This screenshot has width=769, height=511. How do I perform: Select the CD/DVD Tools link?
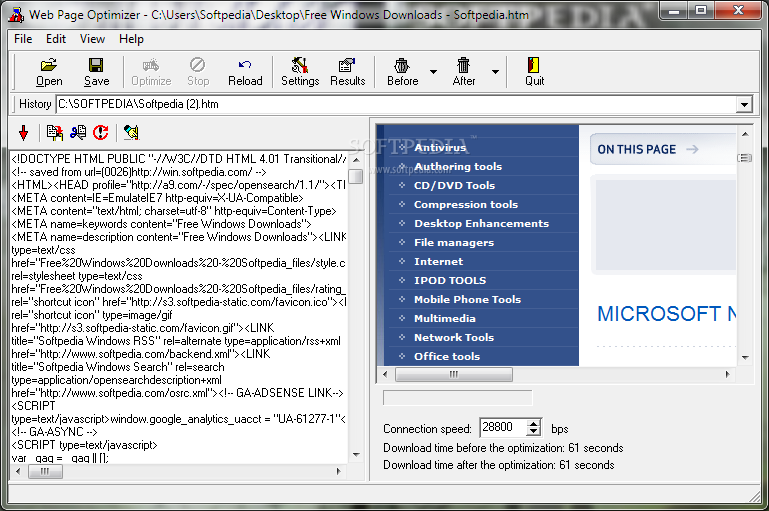click(455, 185)
